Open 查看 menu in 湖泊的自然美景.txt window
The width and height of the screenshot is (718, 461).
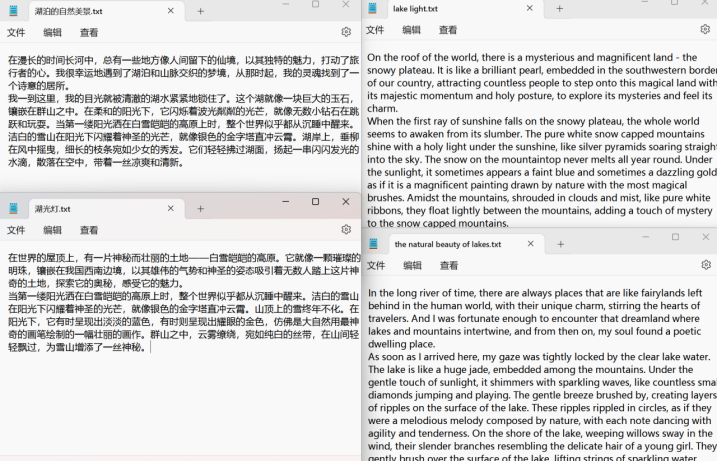tap(89, 33)
